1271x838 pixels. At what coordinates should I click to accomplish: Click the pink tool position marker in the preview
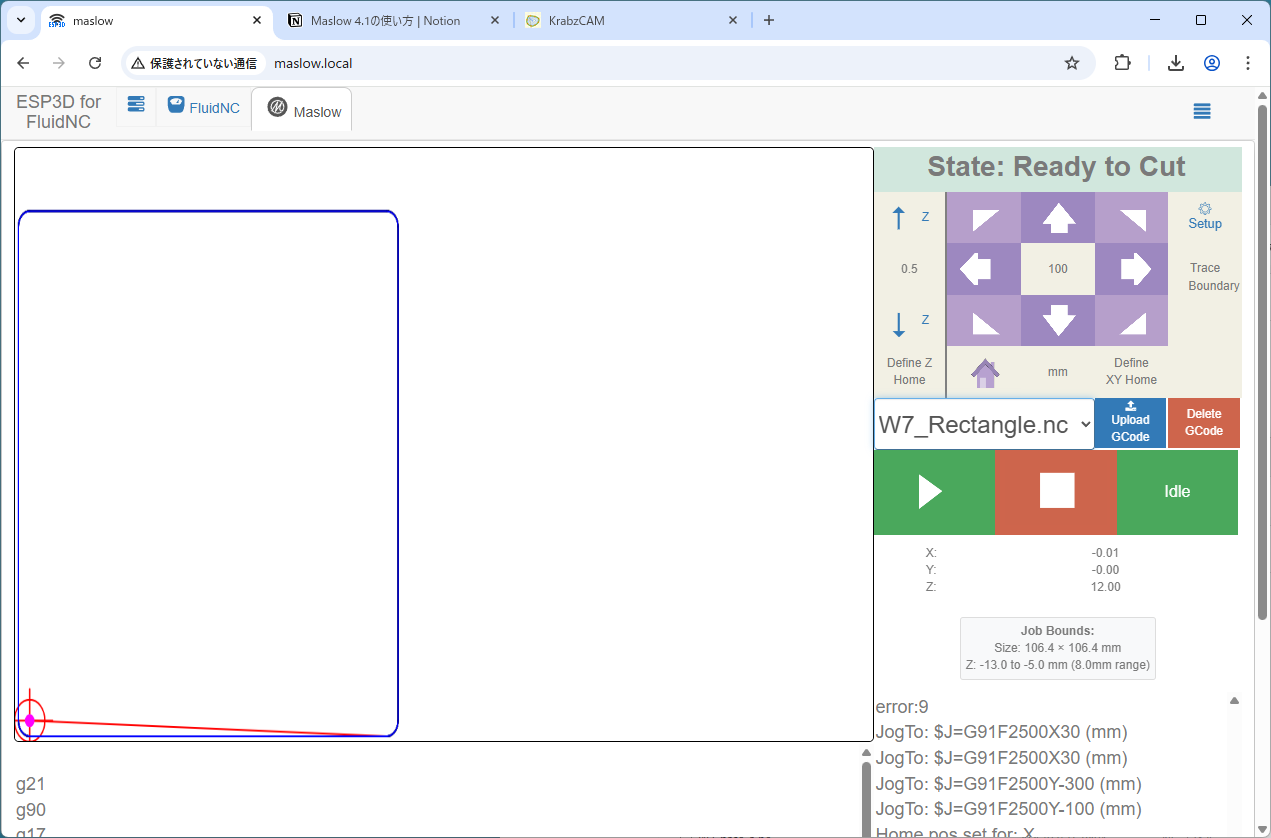tap(30, 720)
